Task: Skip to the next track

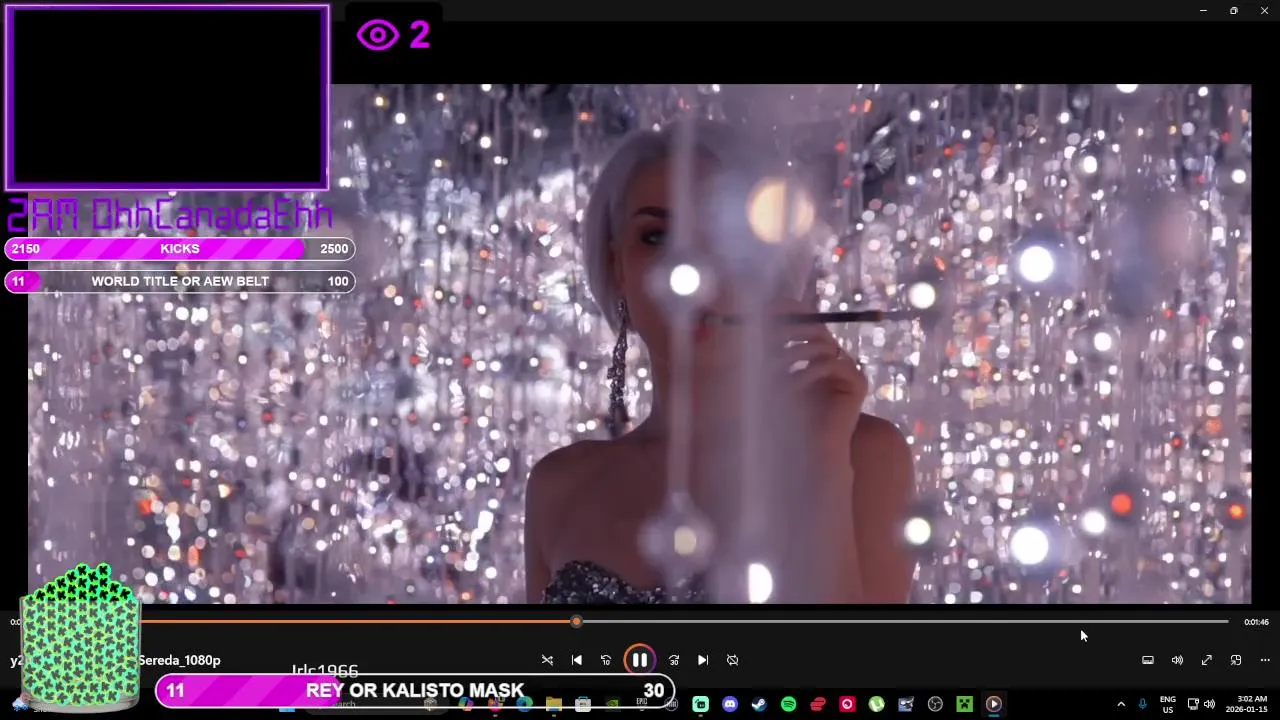Action: (703, 660)
